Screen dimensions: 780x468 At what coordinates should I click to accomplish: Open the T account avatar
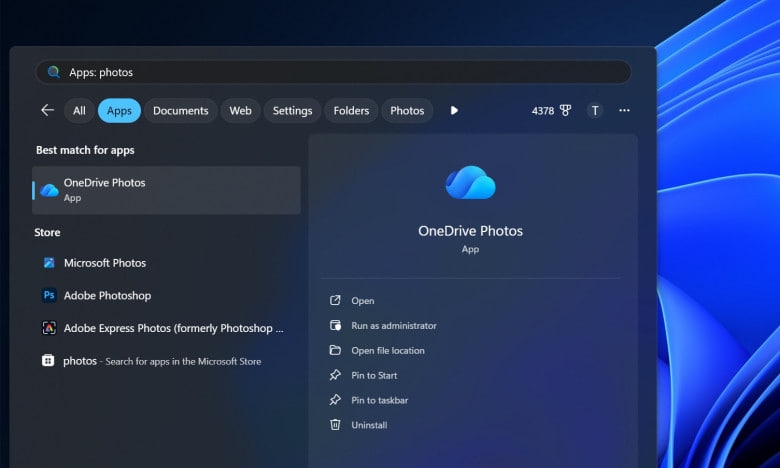[x=594, y=110]
